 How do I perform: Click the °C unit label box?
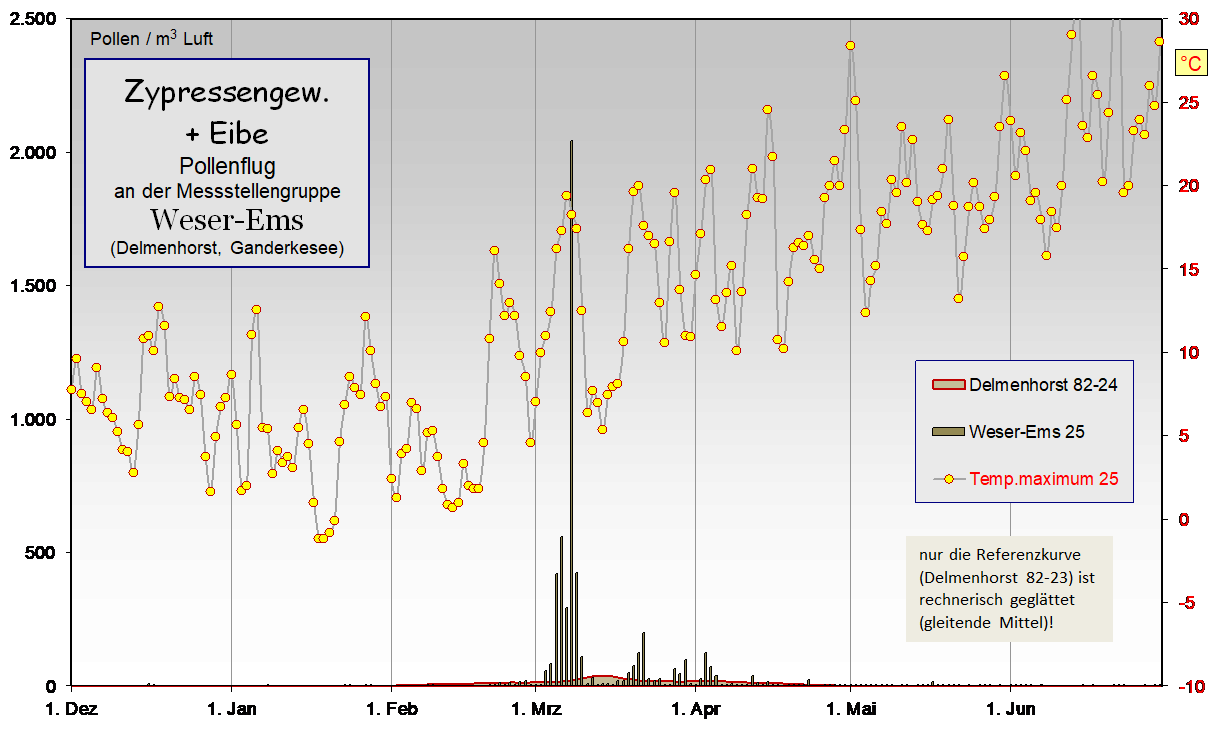click(x=1191, y=64)
